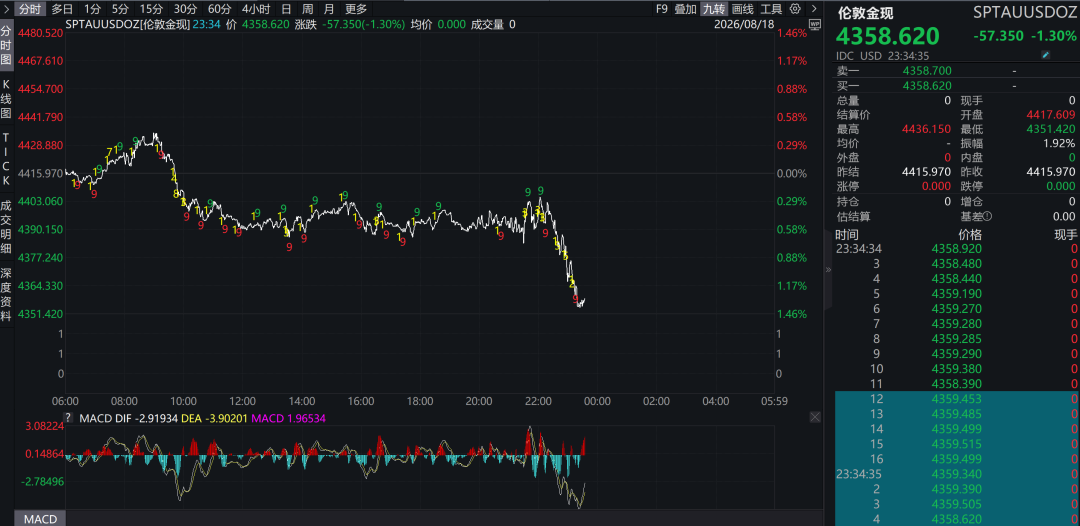Screen dimensions: 1080x526
Task: Select the MACD tab at the bottom
Action: [40, 518]
